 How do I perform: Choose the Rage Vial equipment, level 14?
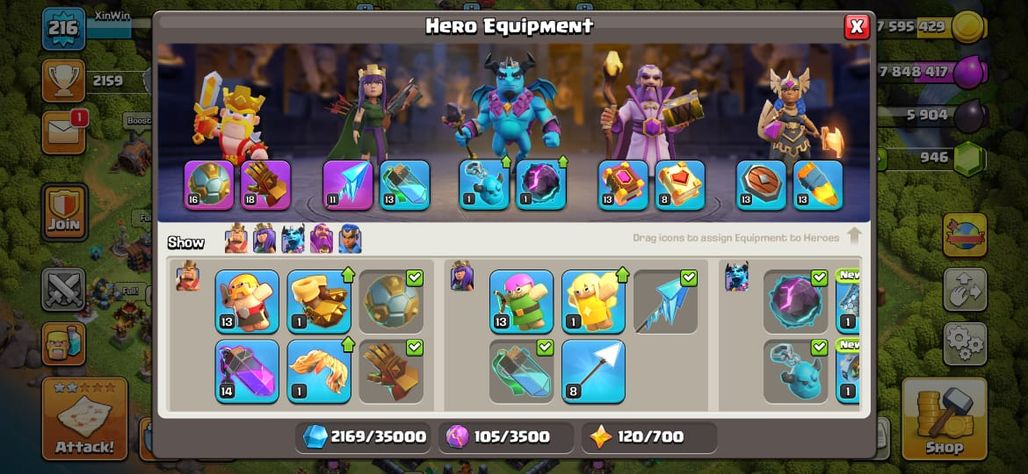point(247,371)
